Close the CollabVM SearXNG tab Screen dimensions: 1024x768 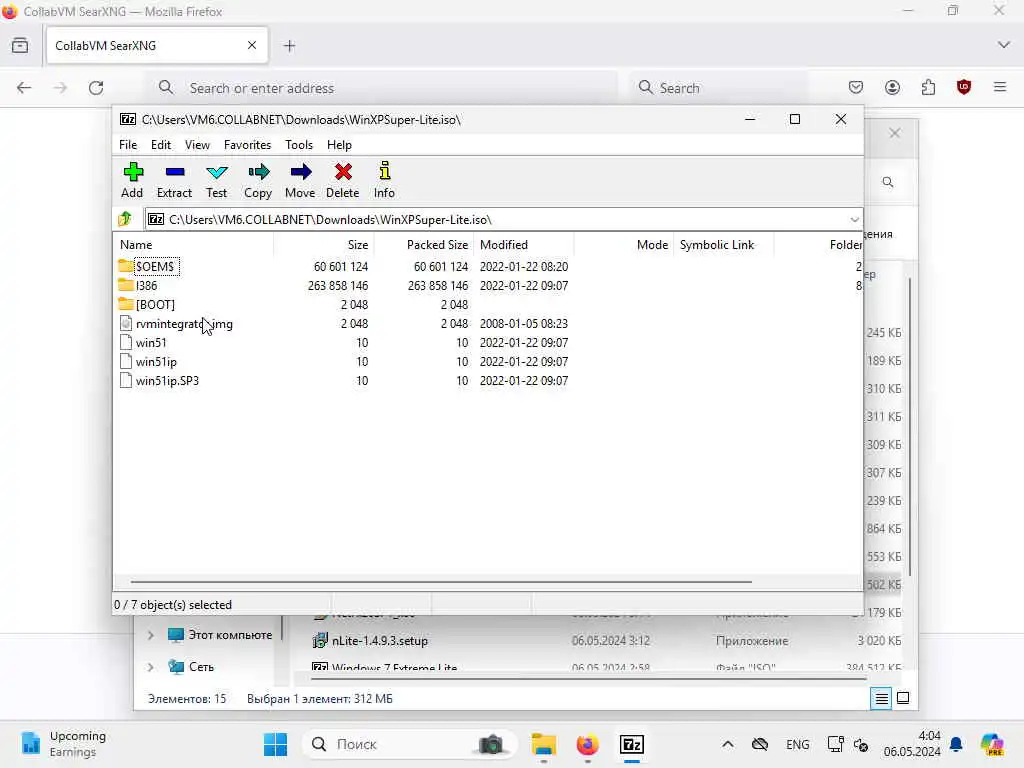[x=252, y=45]
